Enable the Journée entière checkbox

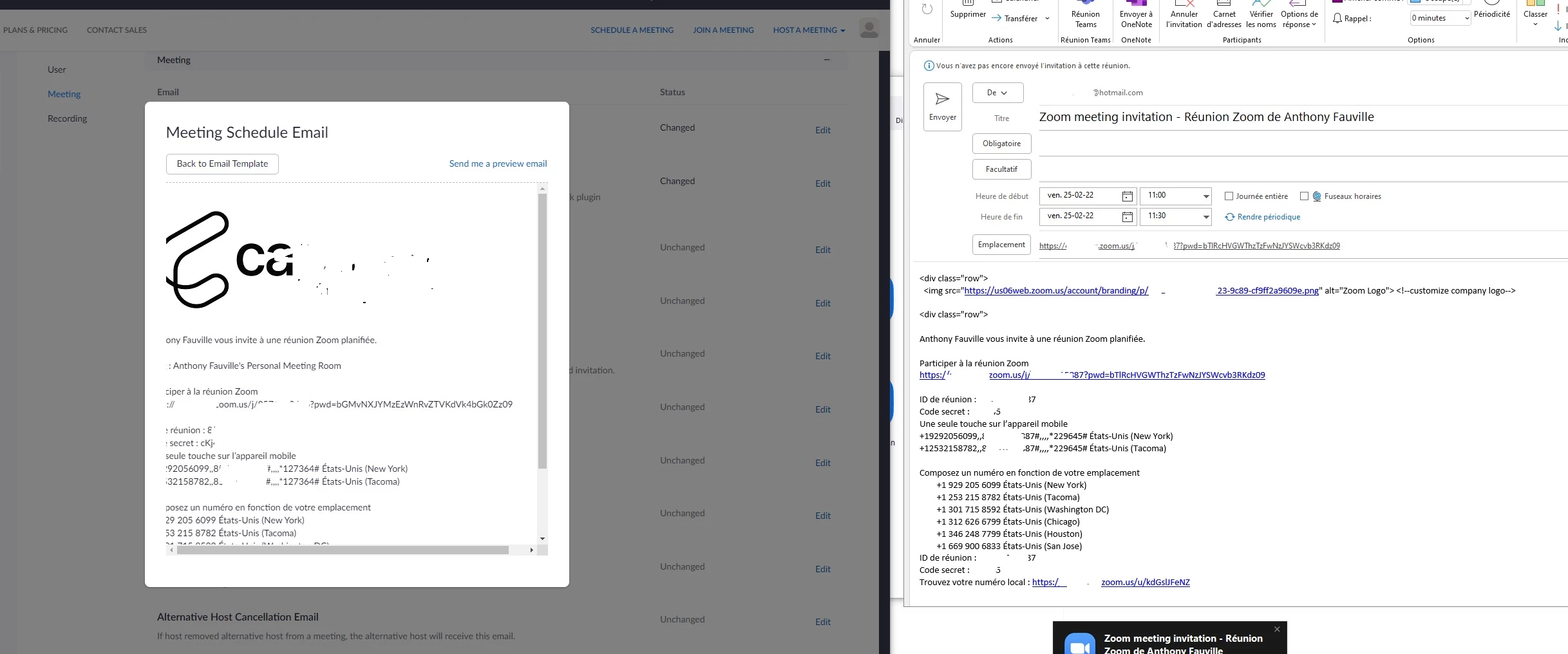1229,196
